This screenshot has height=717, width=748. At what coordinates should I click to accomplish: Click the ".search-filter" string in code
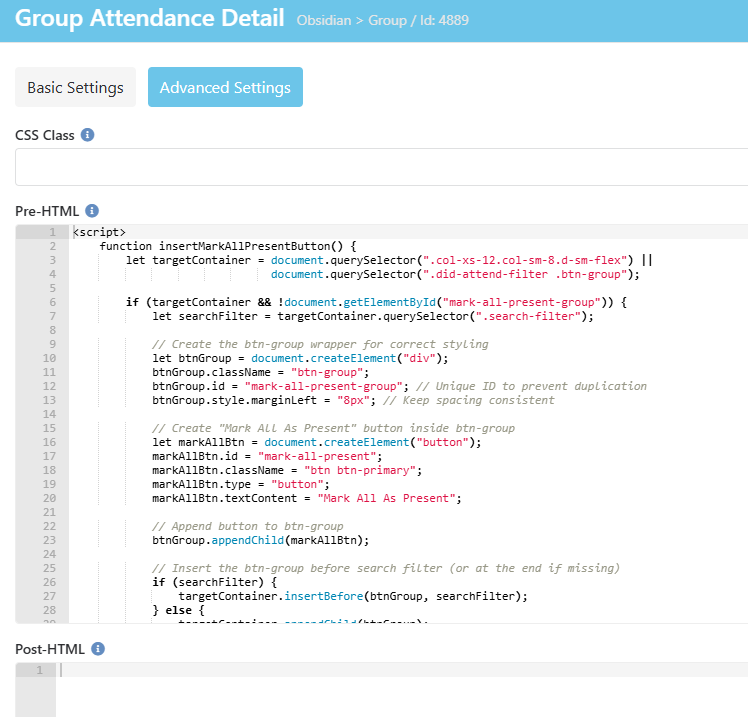[x=528, y=316]
